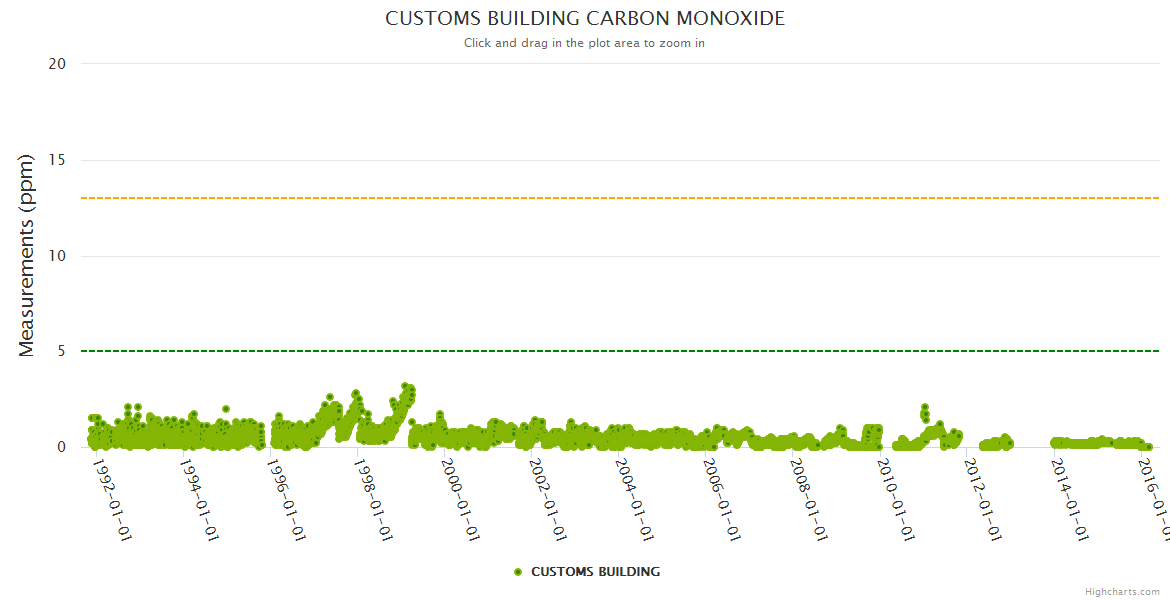
Task: Click the y-axis label 10
Action: [x=57, y=256]
